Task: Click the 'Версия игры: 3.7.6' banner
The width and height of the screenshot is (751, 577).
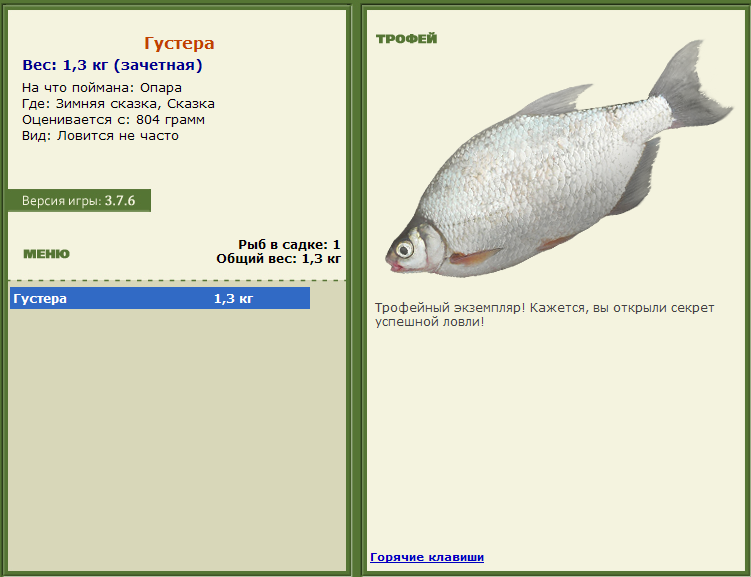Action: 80,200
